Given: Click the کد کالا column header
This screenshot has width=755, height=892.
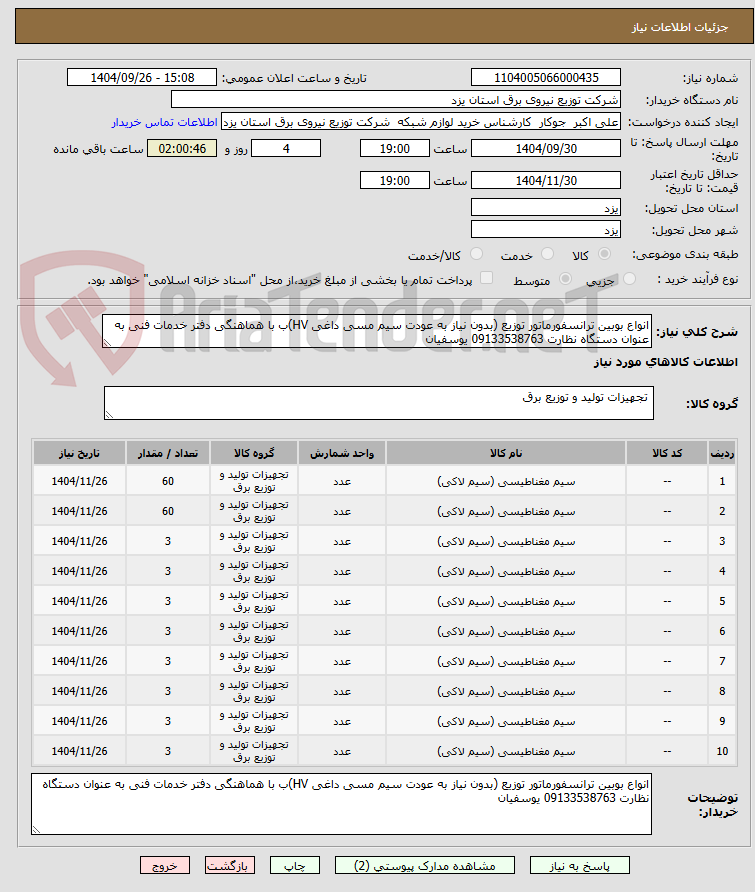Looking at the screenshot, I should [x=667, y=453].
